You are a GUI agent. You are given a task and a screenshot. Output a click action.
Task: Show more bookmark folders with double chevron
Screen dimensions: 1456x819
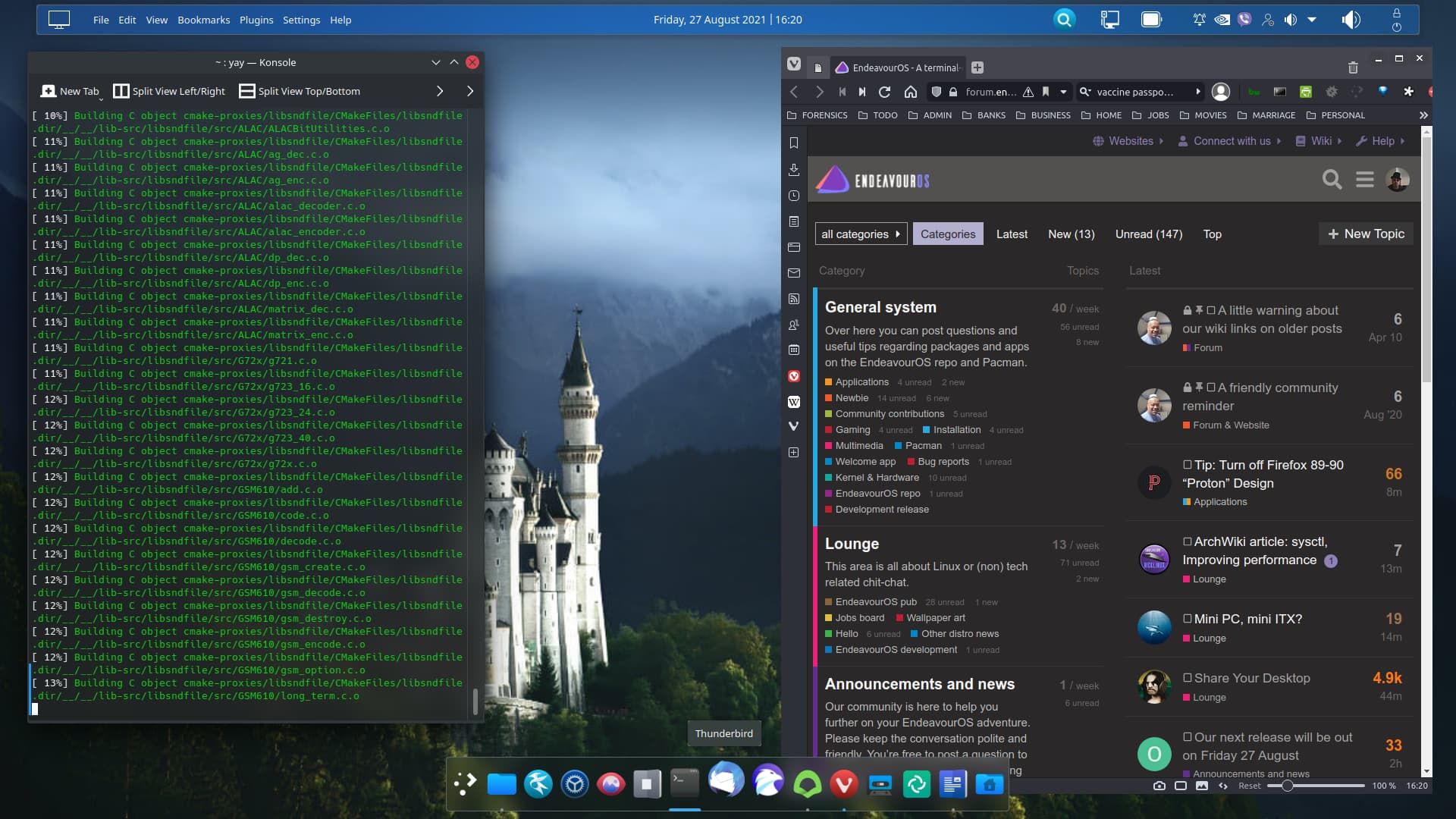pyautogui.click(x=1423, y=115)
